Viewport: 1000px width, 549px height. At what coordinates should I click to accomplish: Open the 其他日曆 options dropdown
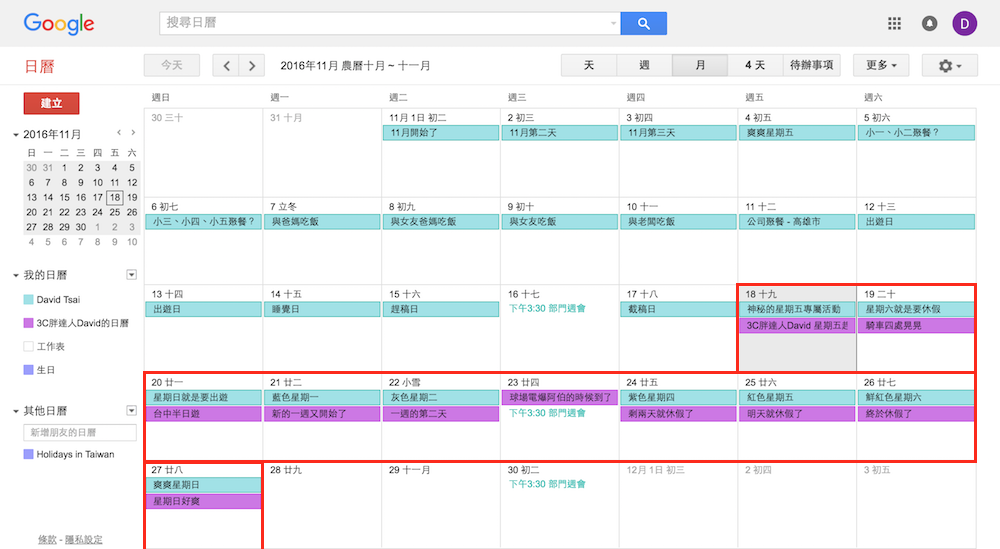click(x=131, y=411)
